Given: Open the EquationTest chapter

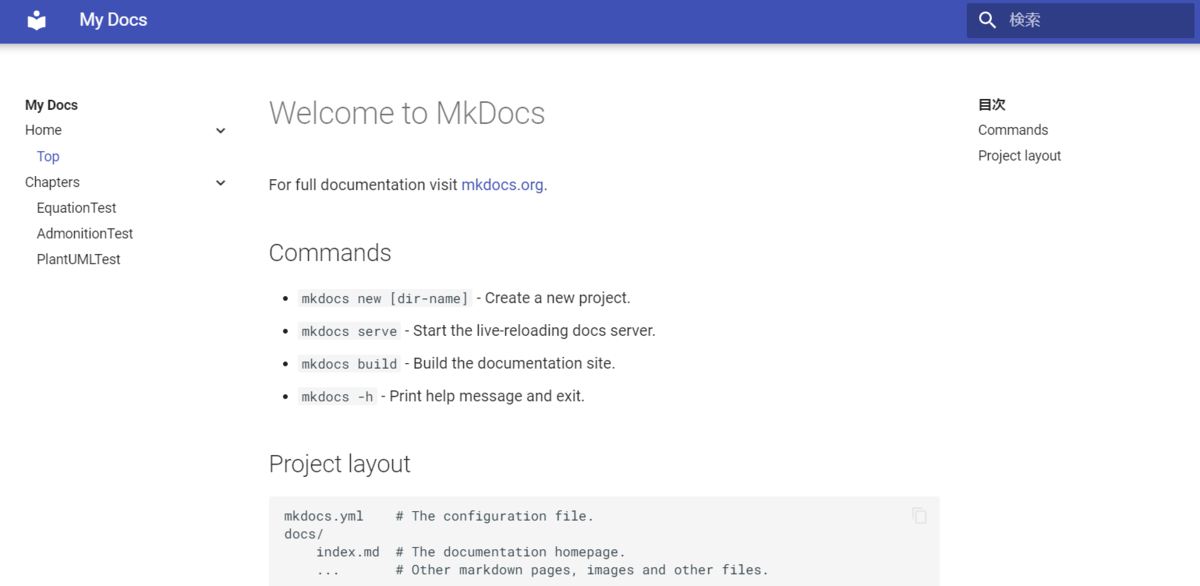Looking at the screenshot, I should 76,208.
